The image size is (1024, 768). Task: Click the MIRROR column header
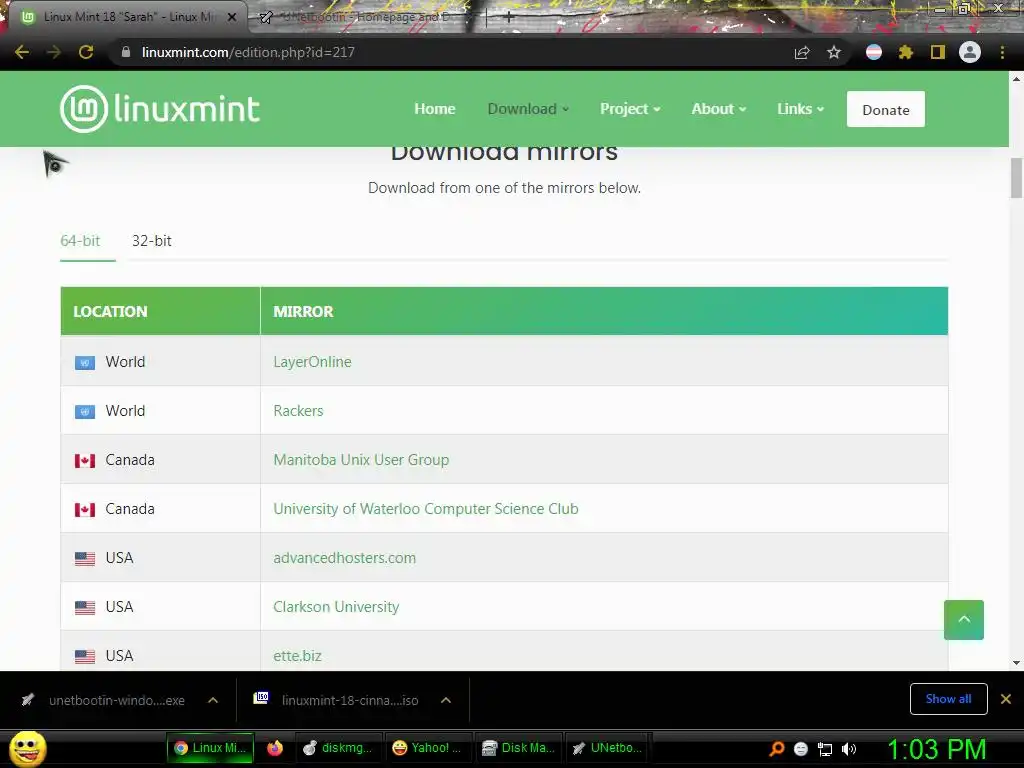tap(604, 312)
